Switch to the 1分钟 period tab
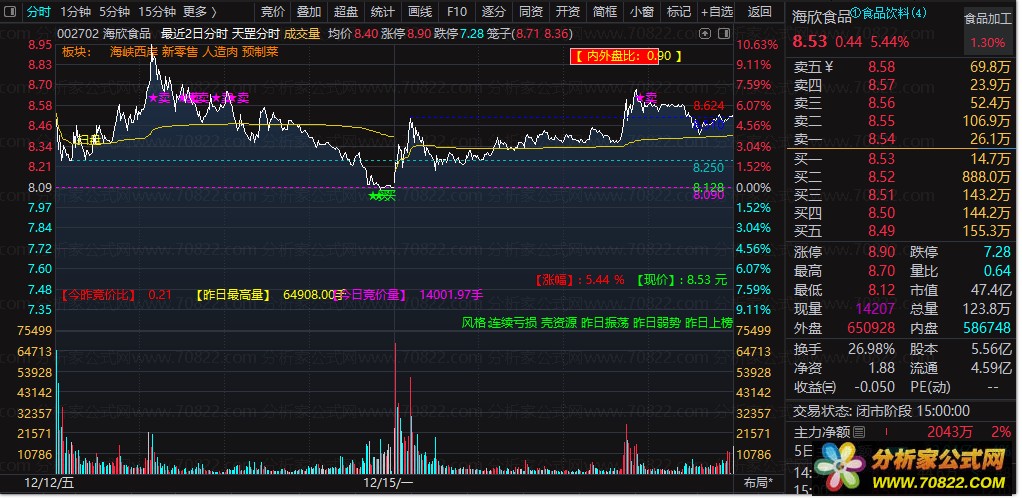 (75, 12)
